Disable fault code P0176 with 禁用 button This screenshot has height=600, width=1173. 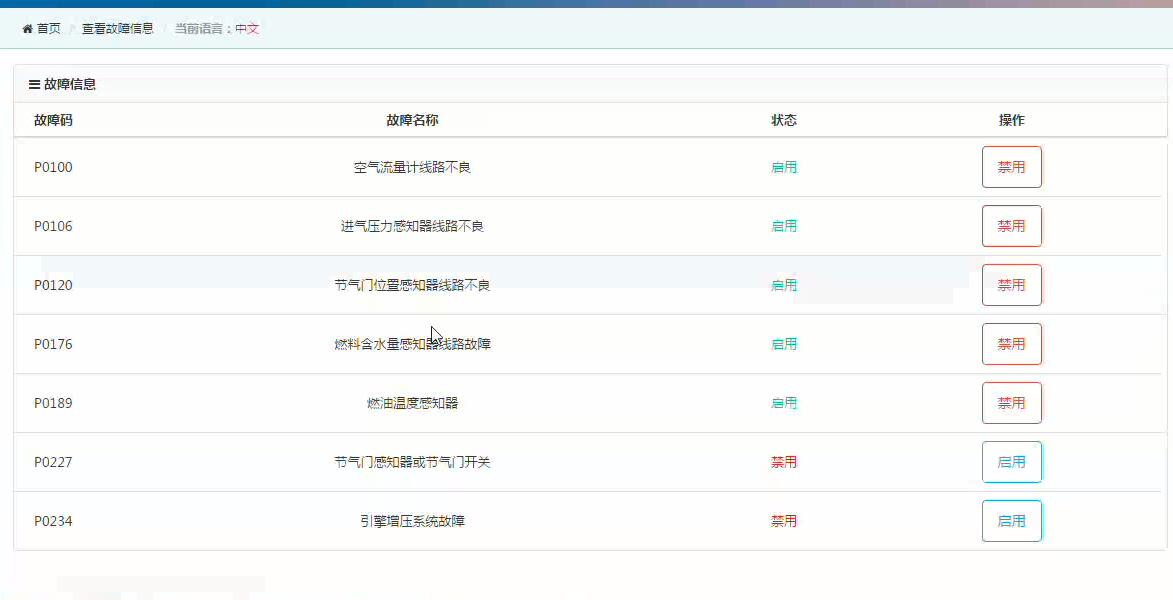pos(1011,344)
